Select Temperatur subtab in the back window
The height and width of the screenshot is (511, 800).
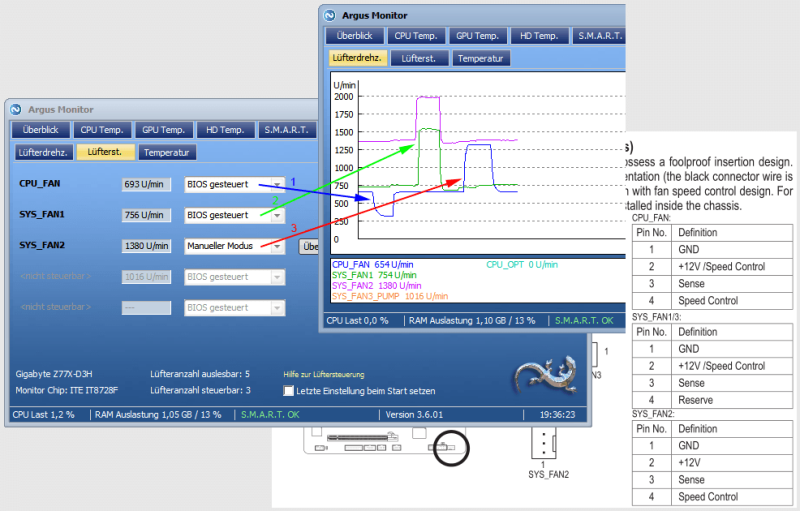click(x=167, y=152)
